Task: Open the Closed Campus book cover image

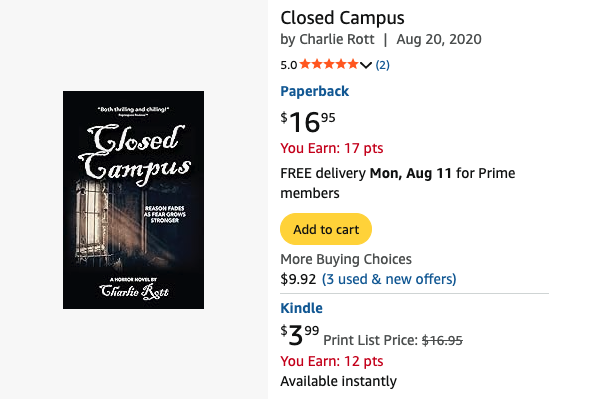Action: pyautogui.click(x=133, y=200)
